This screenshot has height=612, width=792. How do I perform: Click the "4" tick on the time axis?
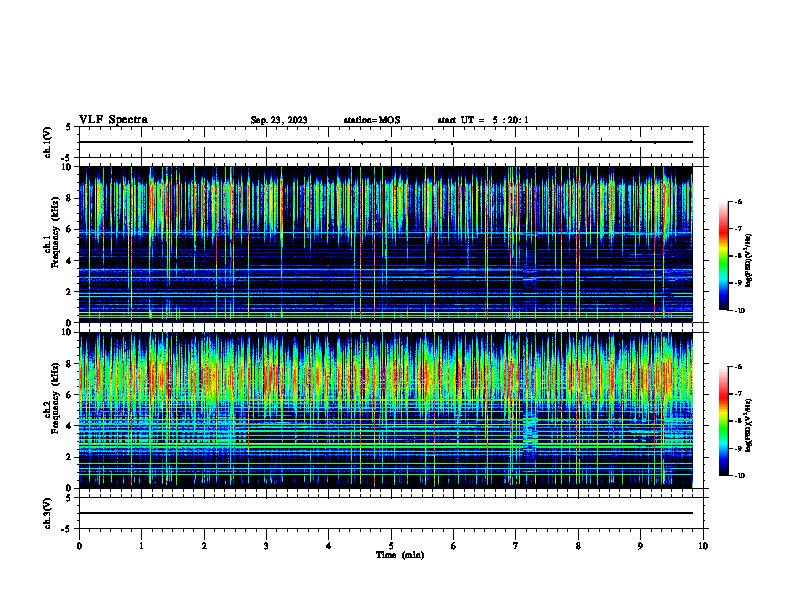pyautogui.click(x=329, y=546)
